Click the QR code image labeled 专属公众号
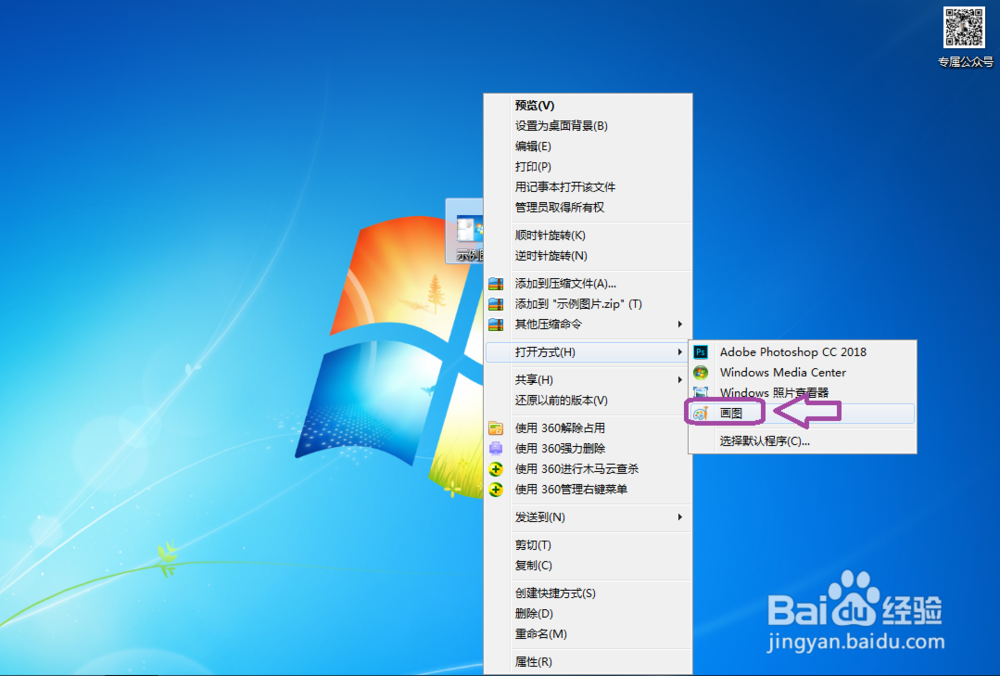 coord(964,27)
